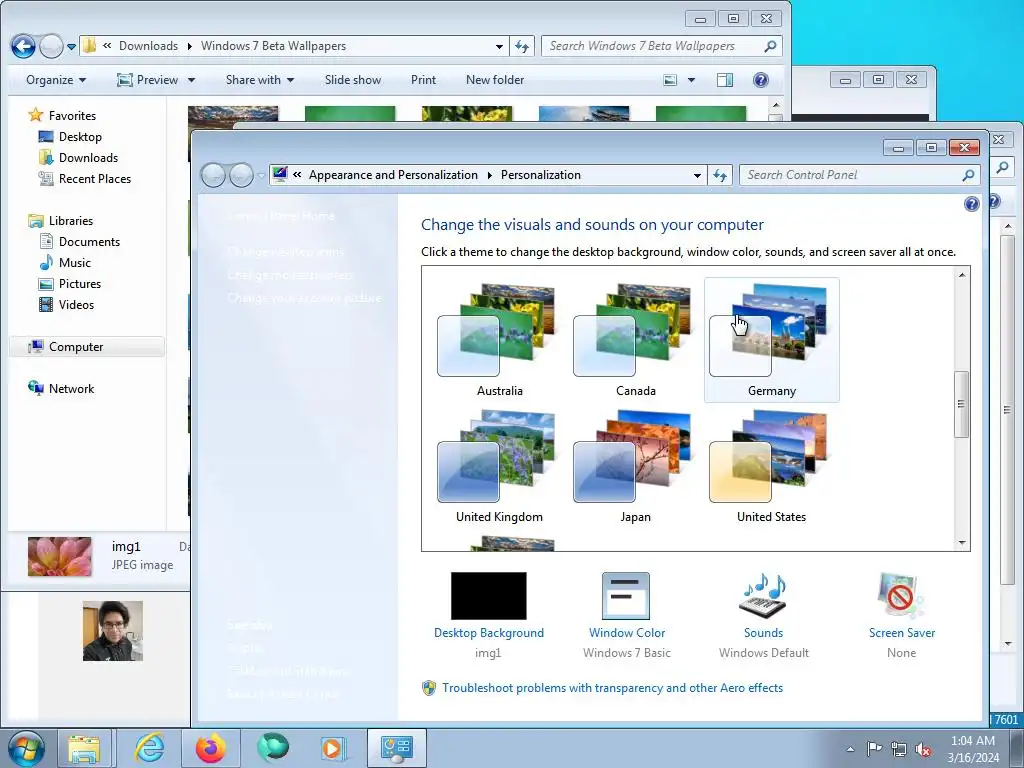Start Slide show in Explorer

click(x=353, y=80)
